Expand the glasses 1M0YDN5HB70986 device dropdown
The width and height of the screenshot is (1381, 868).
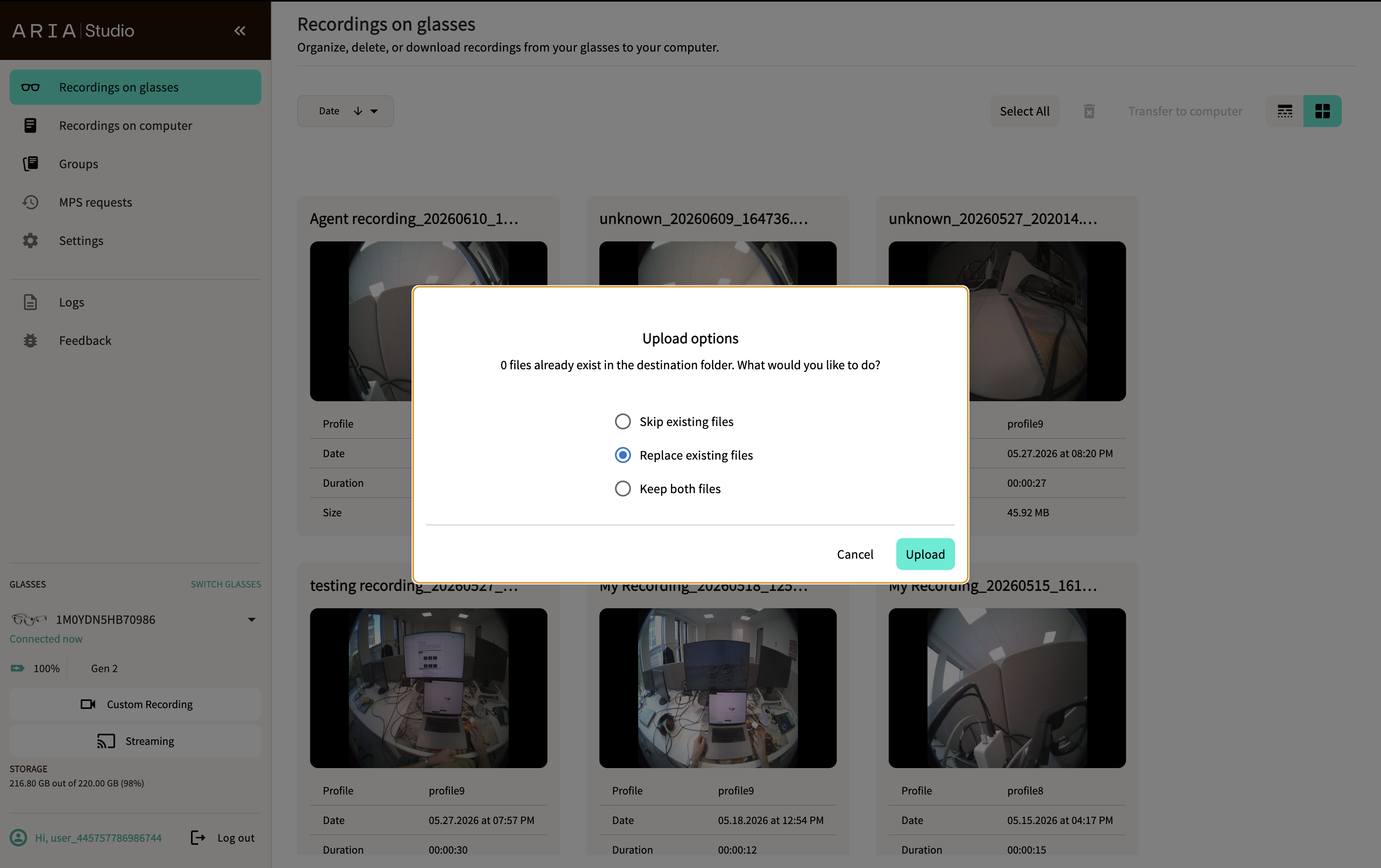pyautogui.click(x=252, y=619)
